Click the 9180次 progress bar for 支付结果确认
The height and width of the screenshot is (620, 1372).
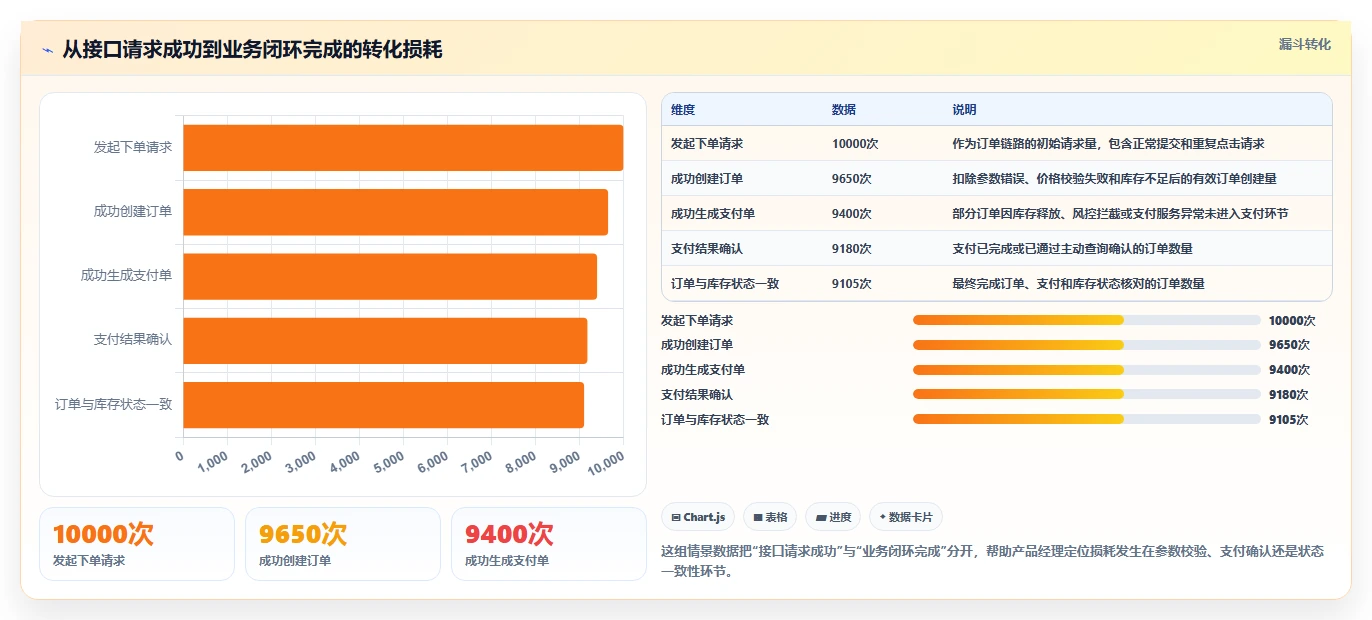click(1086, 394)
